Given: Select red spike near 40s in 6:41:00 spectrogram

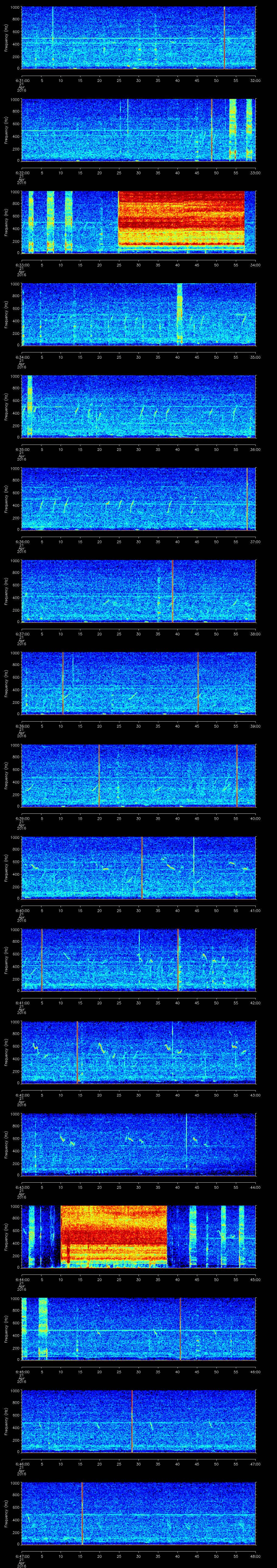Looking at the screenshot, I should pos(178,960).
